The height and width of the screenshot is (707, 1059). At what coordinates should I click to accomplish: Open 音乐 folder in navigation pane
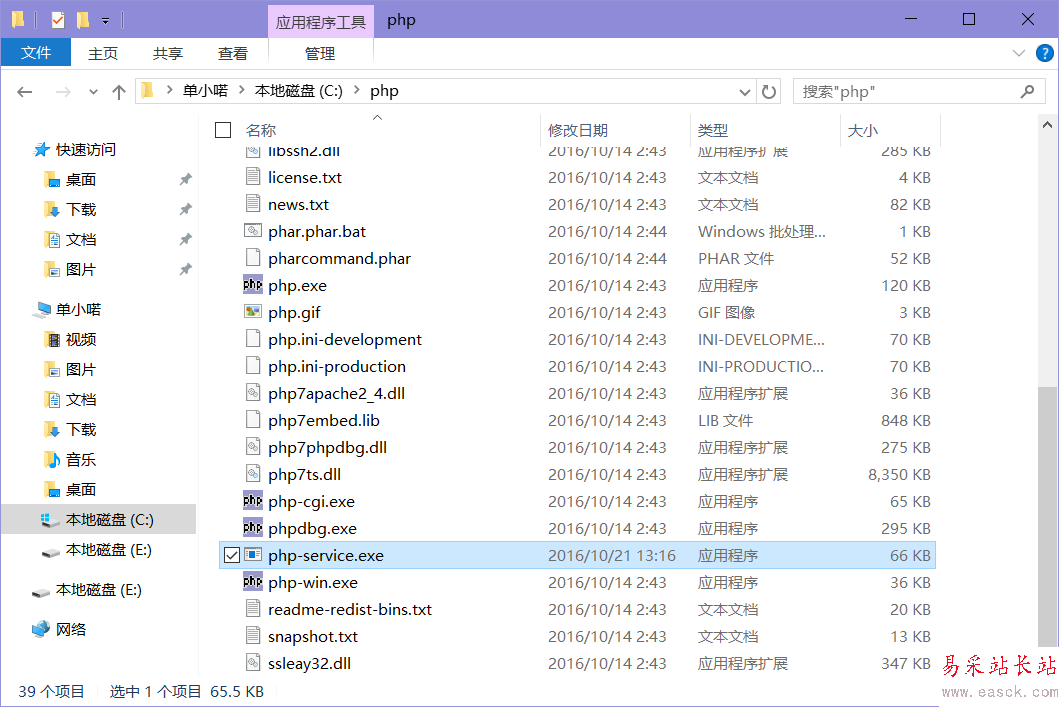pos(81,459)
